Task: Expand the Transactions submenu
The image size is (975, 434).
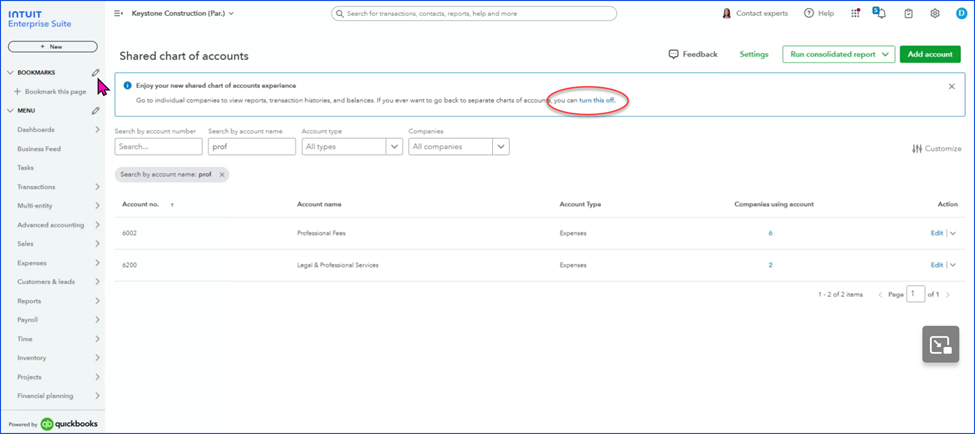Action: [97, 187]
